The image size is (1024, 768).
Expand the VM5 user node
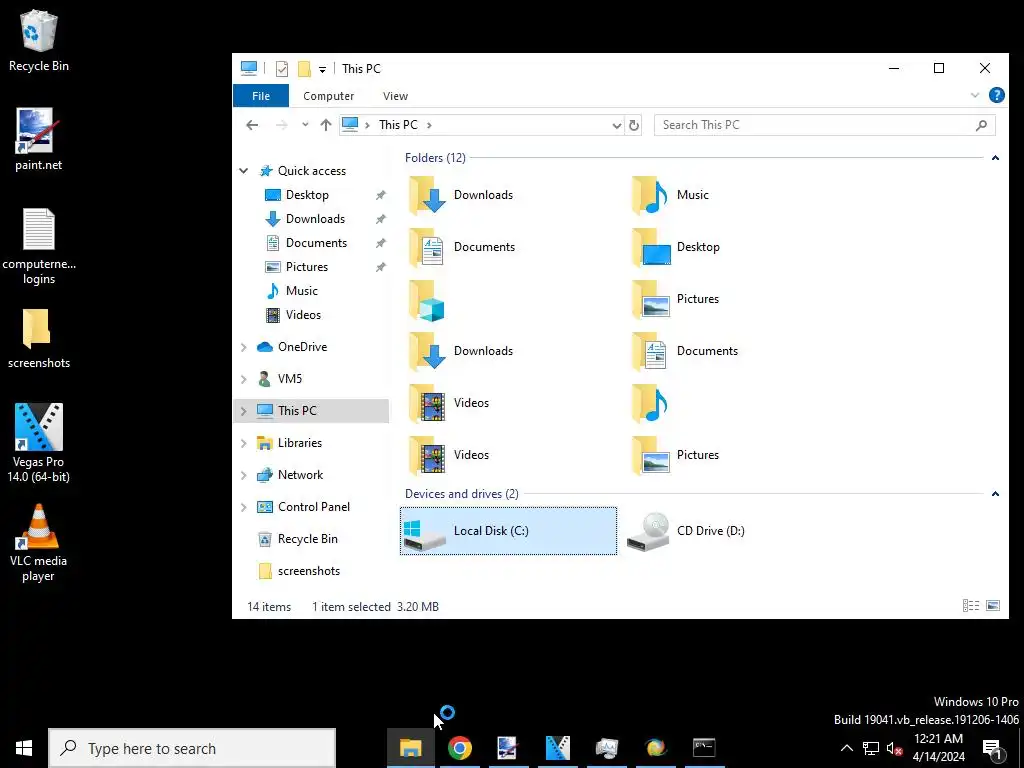[x=244, y=379]
